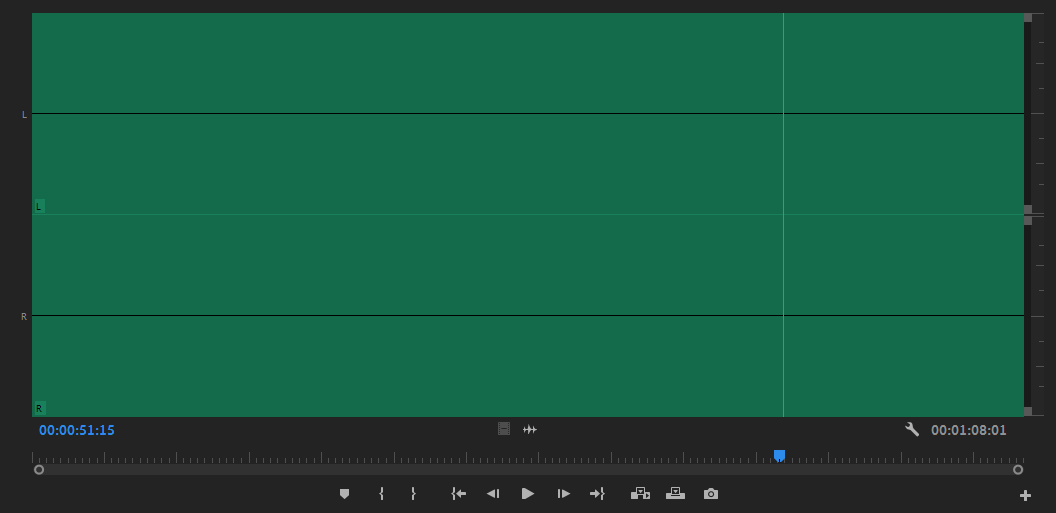
Task: Click the blue playhead marker on ruler
Action: click(779, 455)
